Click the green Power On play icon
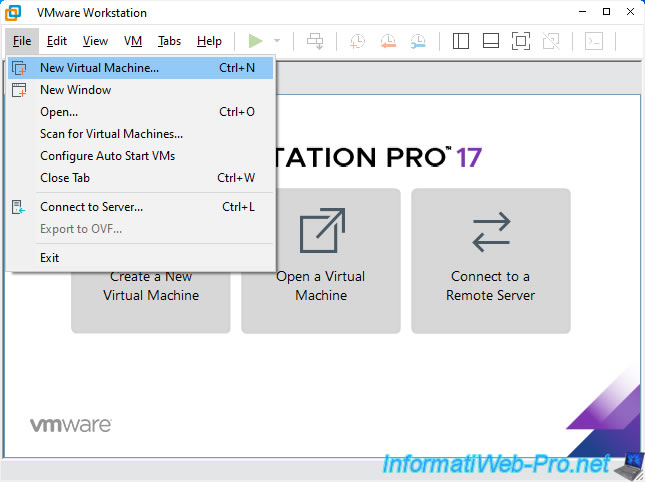Screen dimensions: 645x482 (x=256, y=41)
